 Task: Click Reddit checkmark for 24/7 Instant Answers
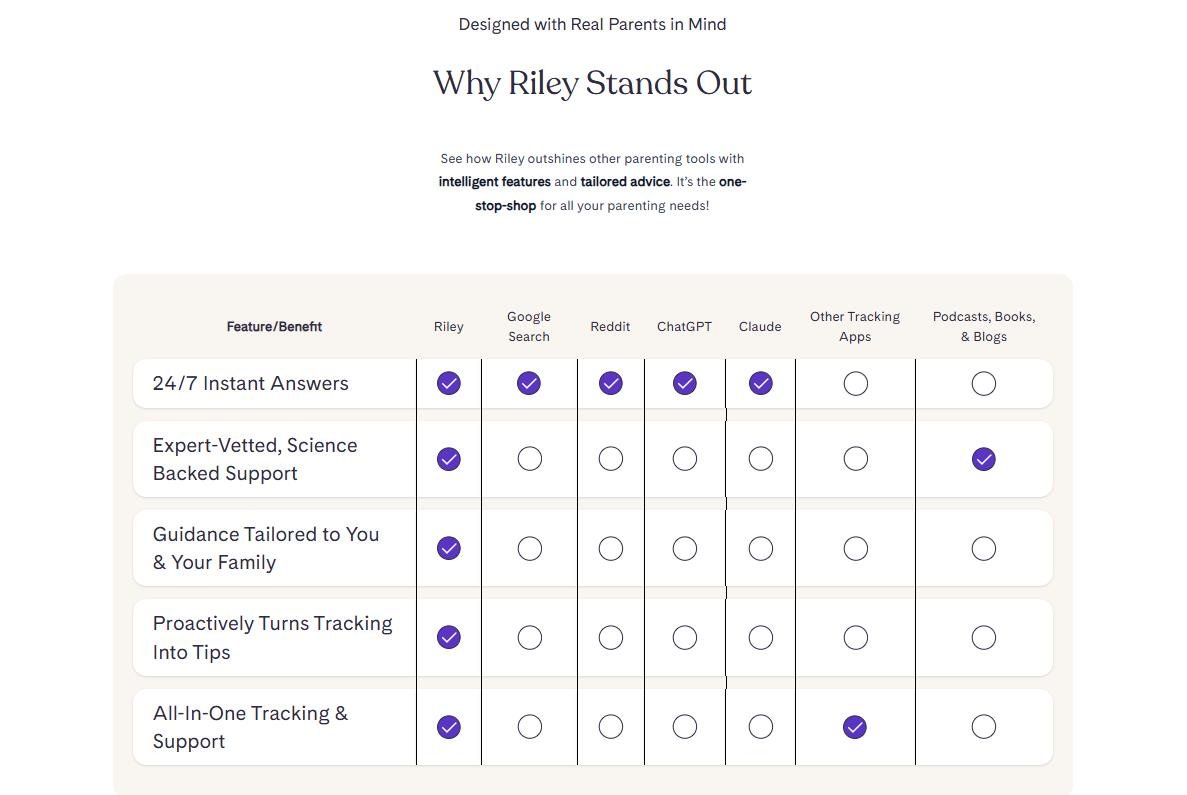610,383
